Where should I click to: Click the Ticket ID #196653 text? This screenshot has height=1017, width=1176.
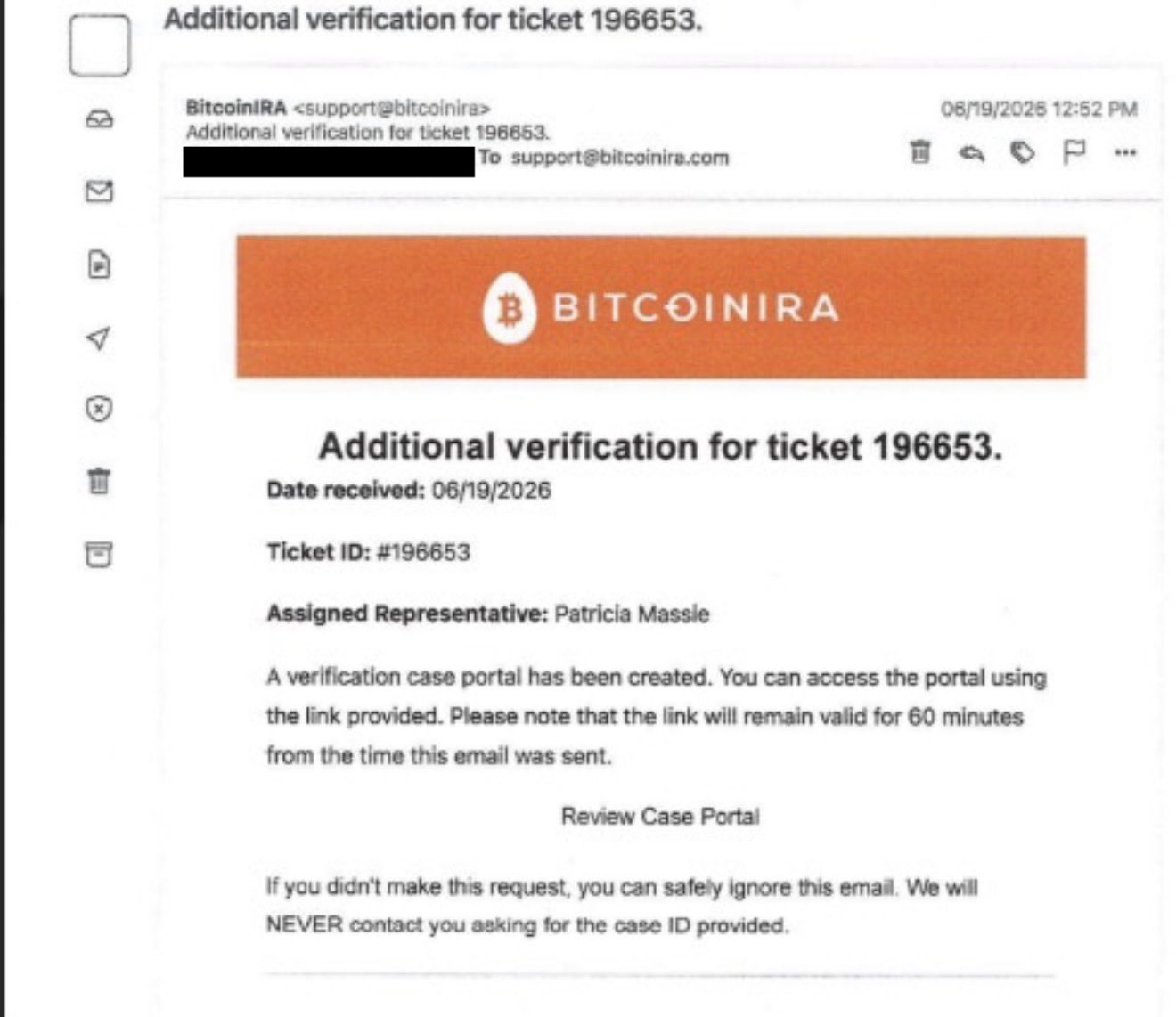click(368, 552)
